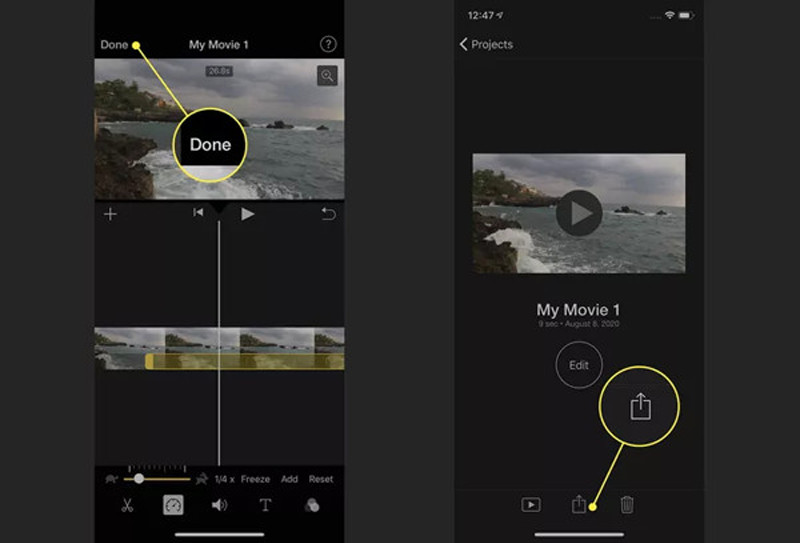Play project fullscreen from bottom toolbar
This screenshot has width=800, height=543.
531,505
